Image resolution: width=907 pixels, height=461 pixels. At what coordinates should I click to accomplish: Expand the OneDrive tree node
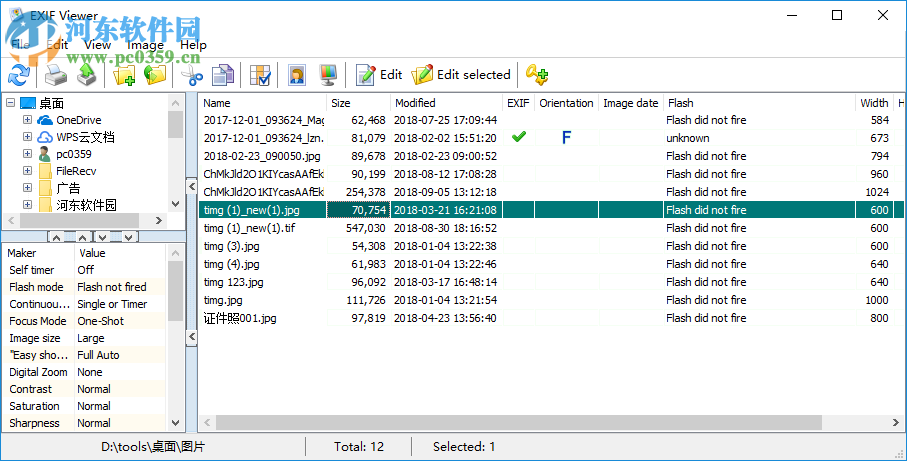[27, 120]
